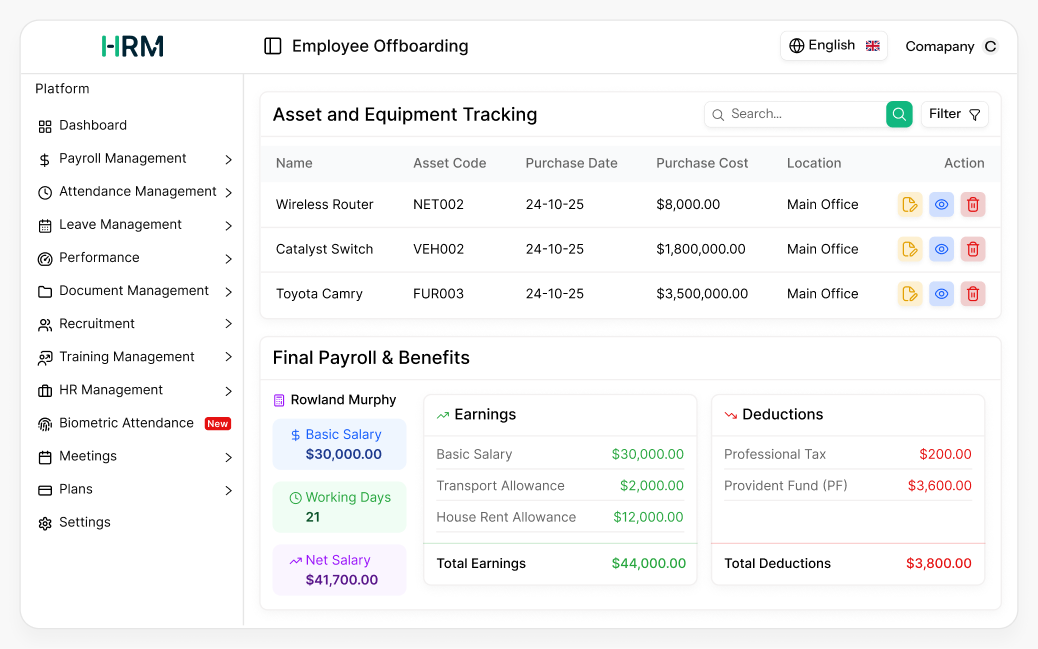The height and width of the screenshot is (649, 1038).
Task: Toggle the sidebar collapse icon near Employee Offboarding
Action: [x=273, y=45]
